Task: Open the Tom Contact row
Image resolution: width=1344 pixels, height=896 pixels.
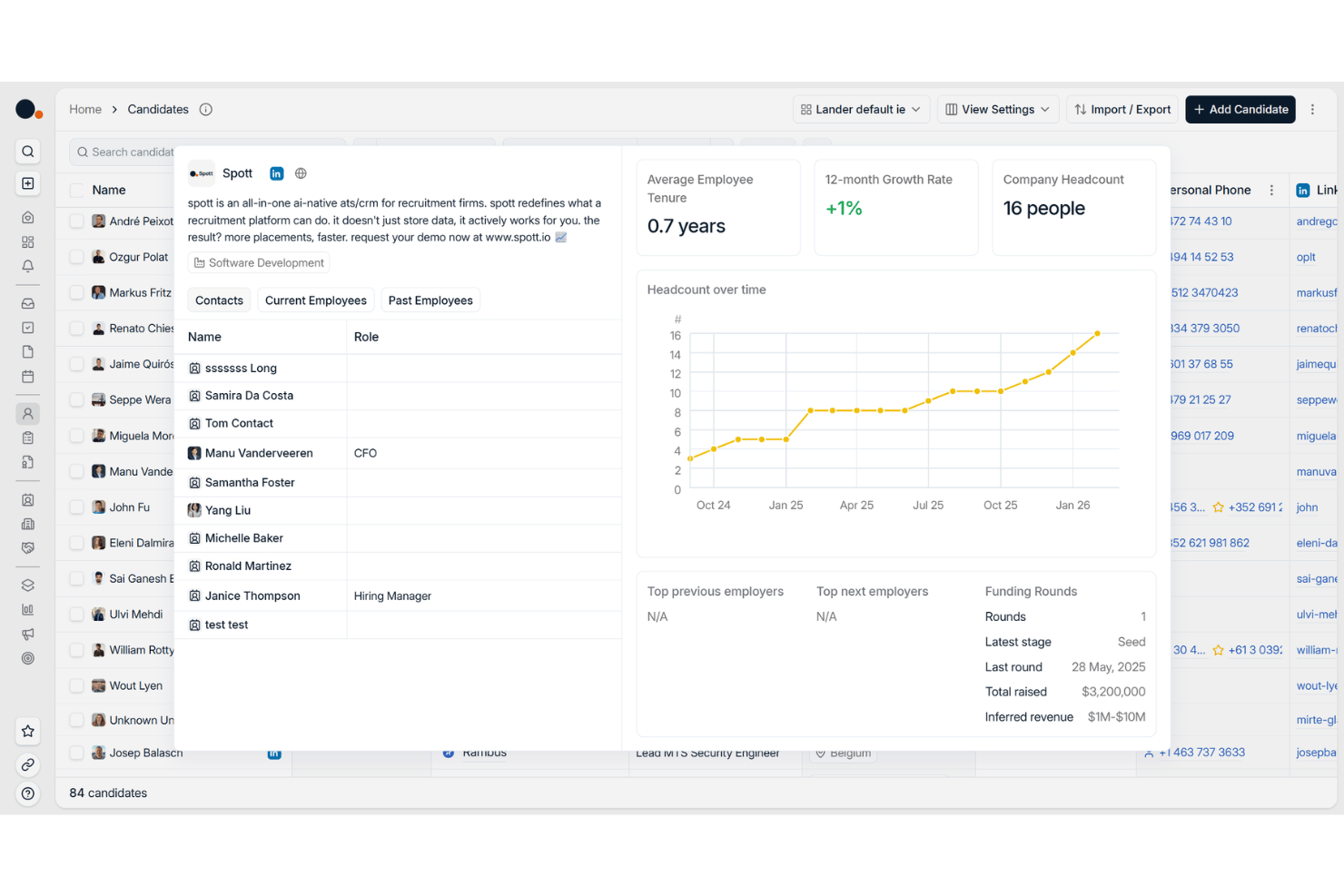Action: click(398, 424)
